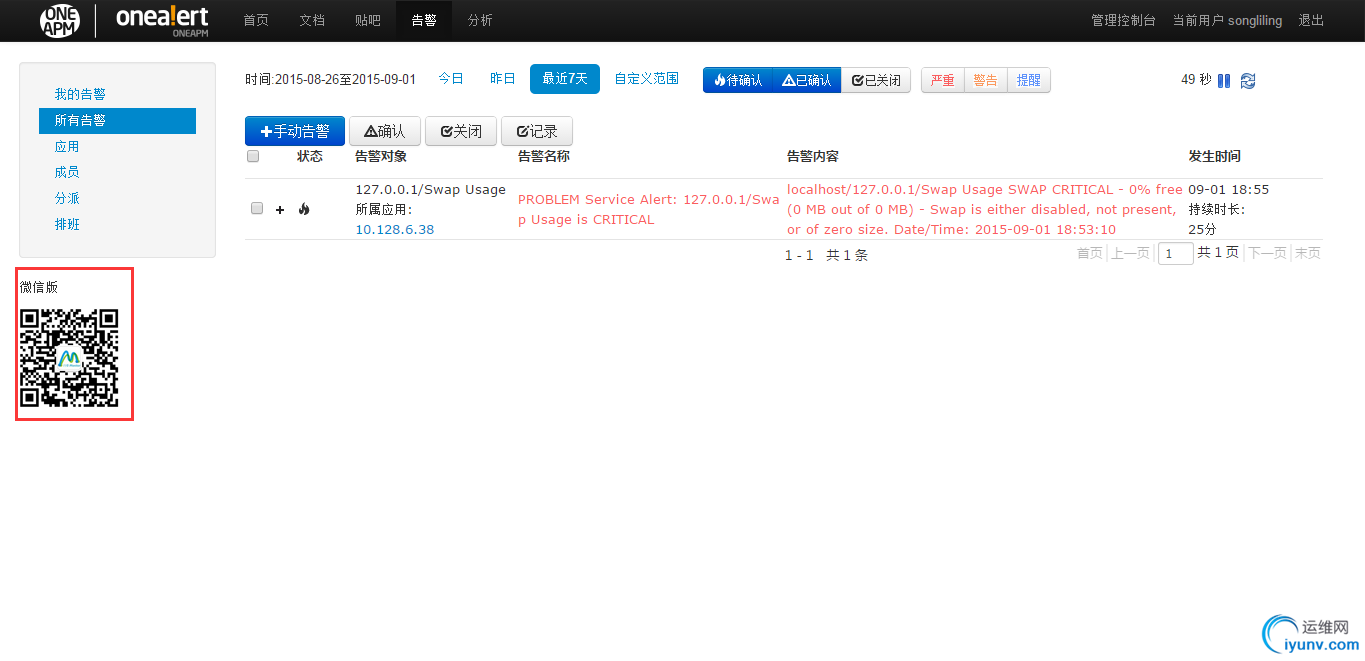Check the select-all checkbox in the table header

pos(252,155)
